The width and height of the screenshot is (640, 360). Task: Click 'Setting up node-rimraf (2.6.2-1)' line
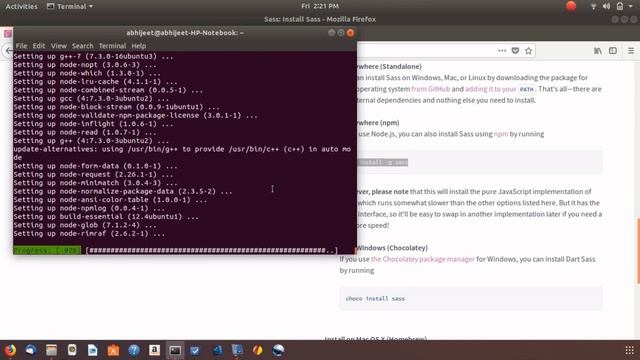tap(89, 233)
